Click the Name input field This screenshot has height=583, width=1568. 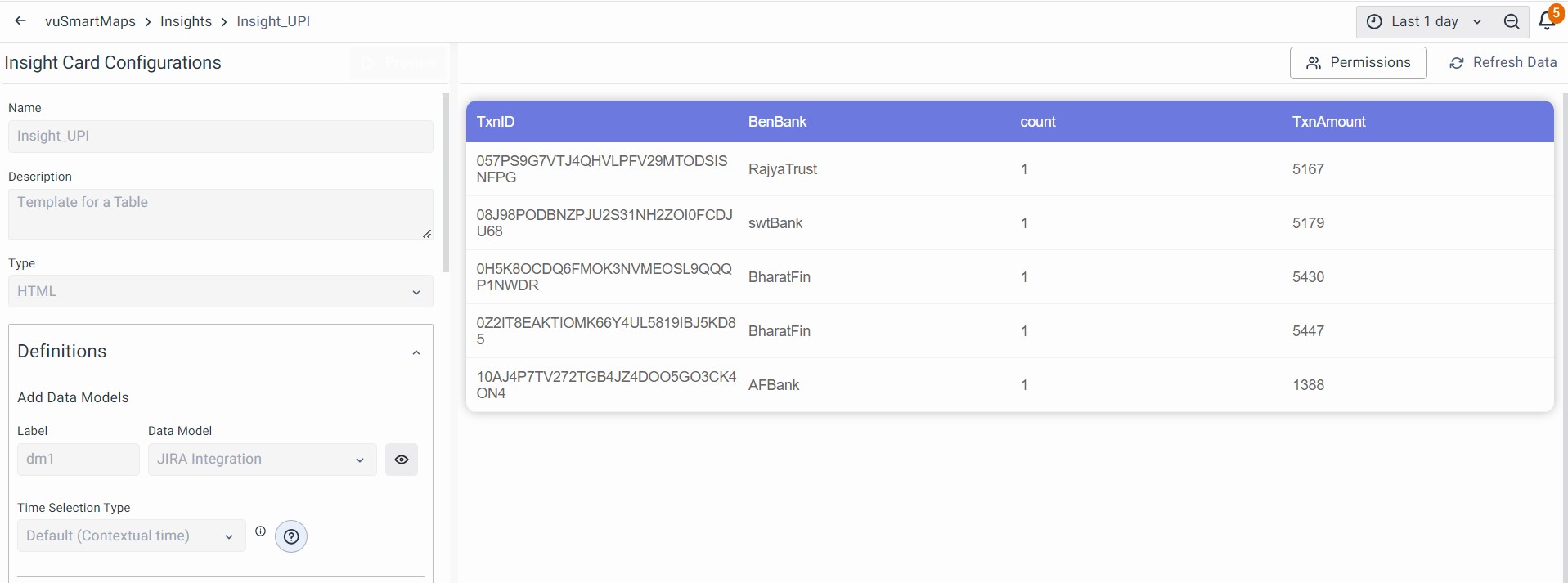tap(220, 137)
